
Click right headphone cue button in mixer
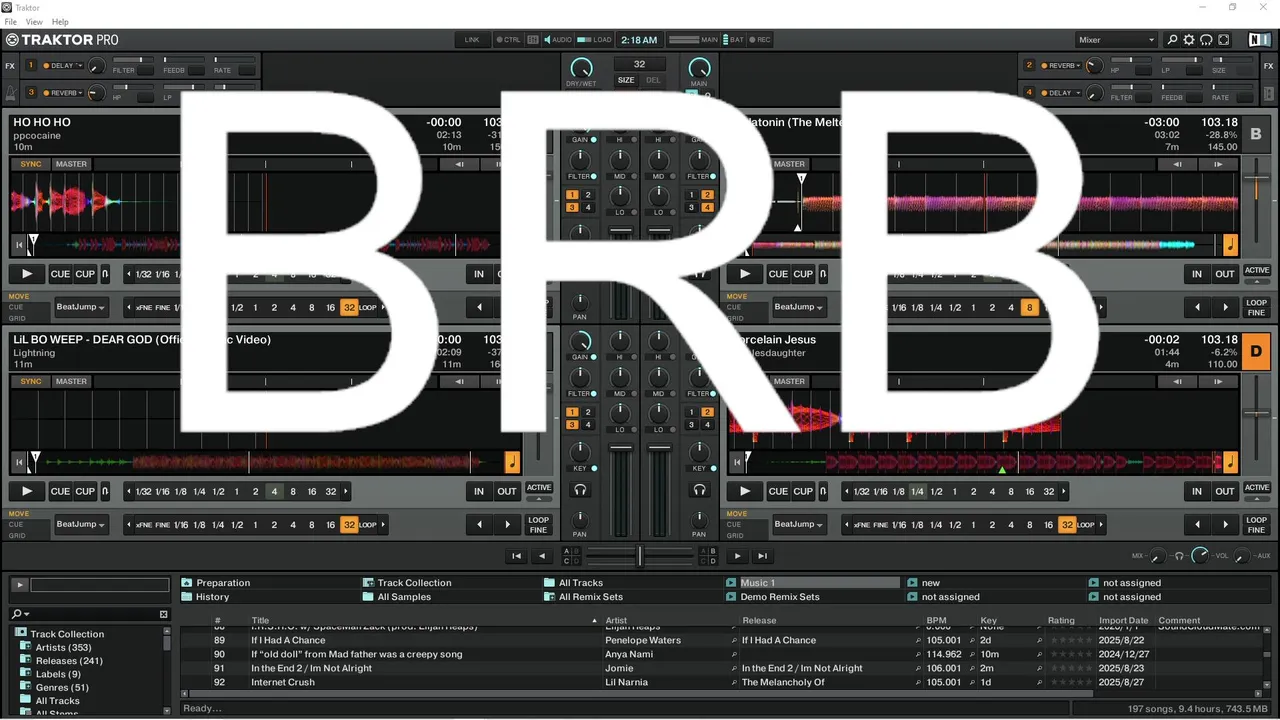[699, 489]
